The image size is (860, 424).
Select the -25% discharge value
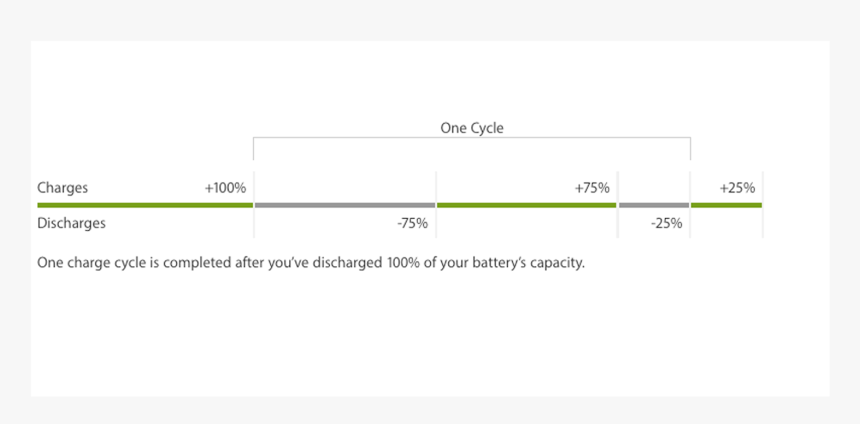pyautogui.click(x=666, y=224)
